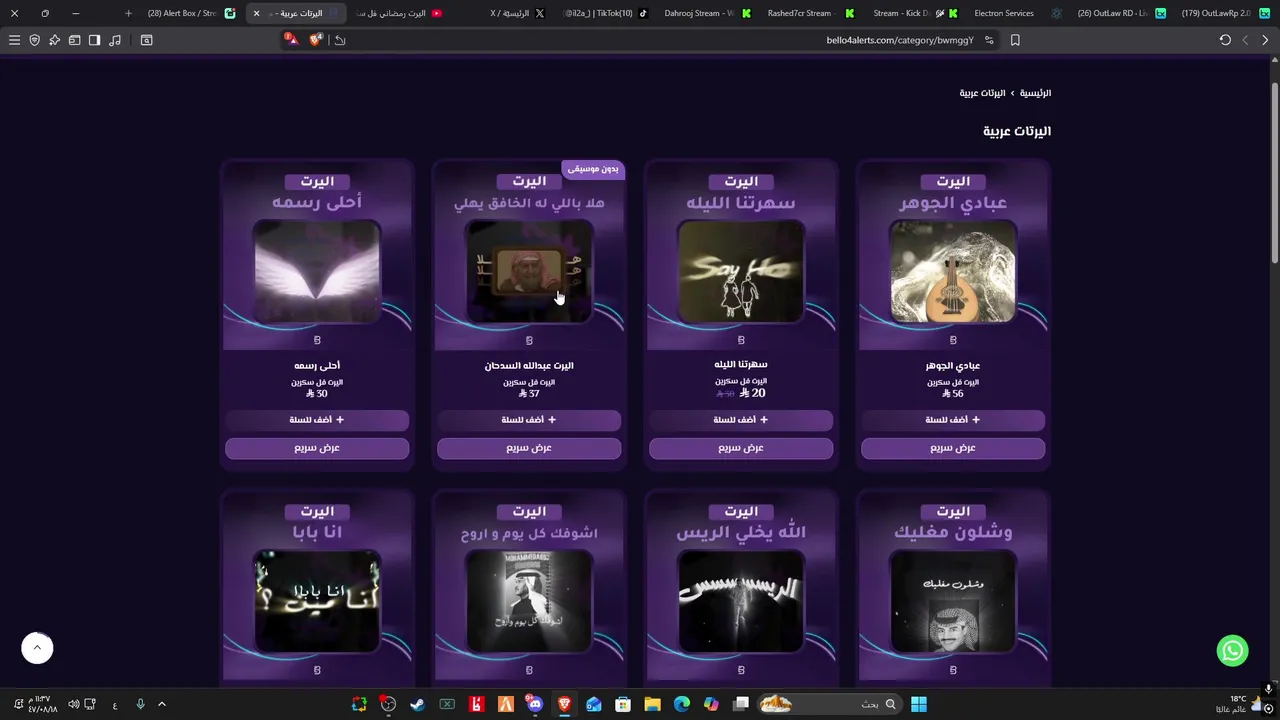Open the Windows Start menu
This screenshot has height=720, width=1280.
(919, 704)
